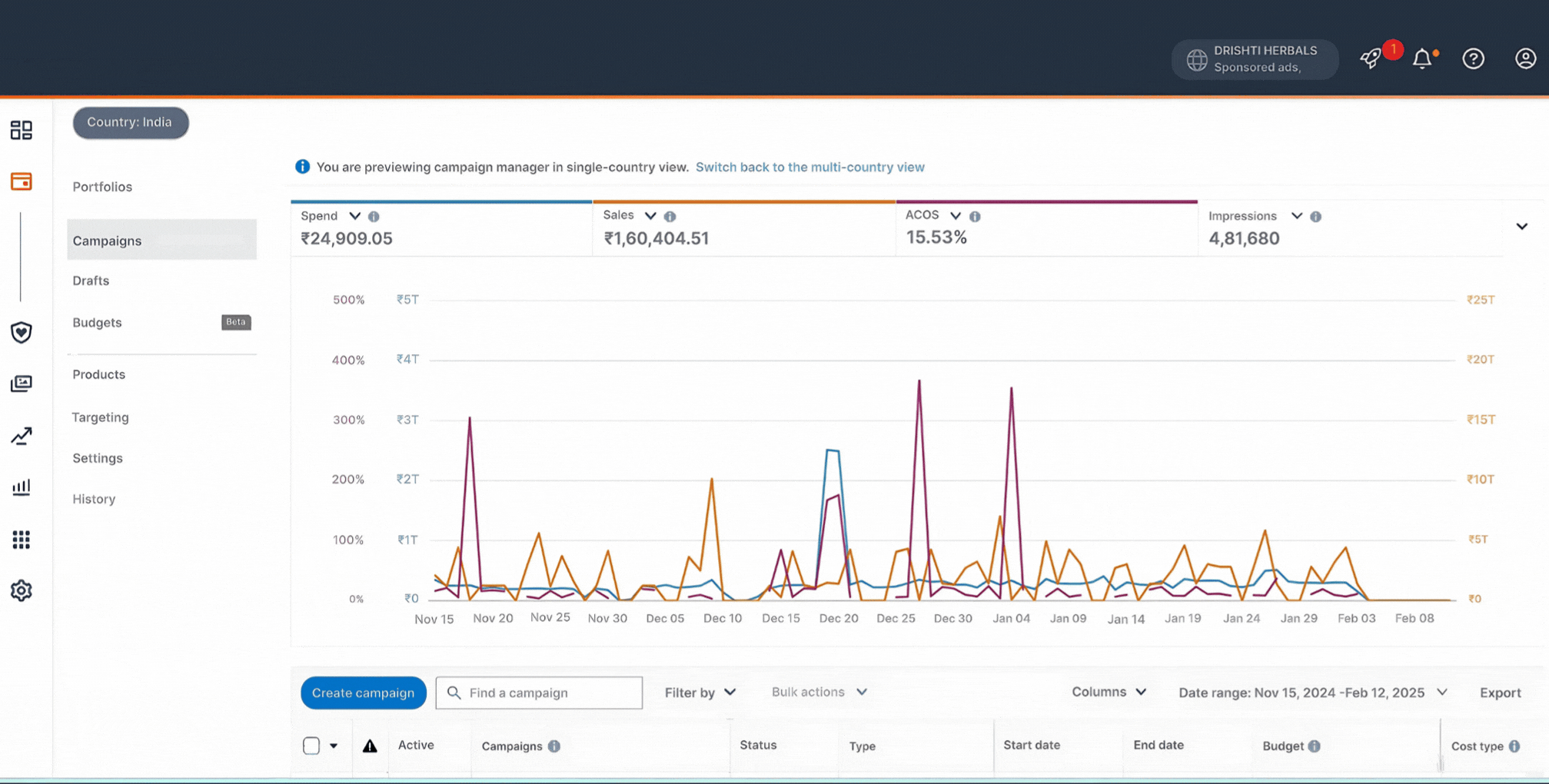Open the trending line chart sidebar icon
This screenshot has width=1549, height=784.
22,436
